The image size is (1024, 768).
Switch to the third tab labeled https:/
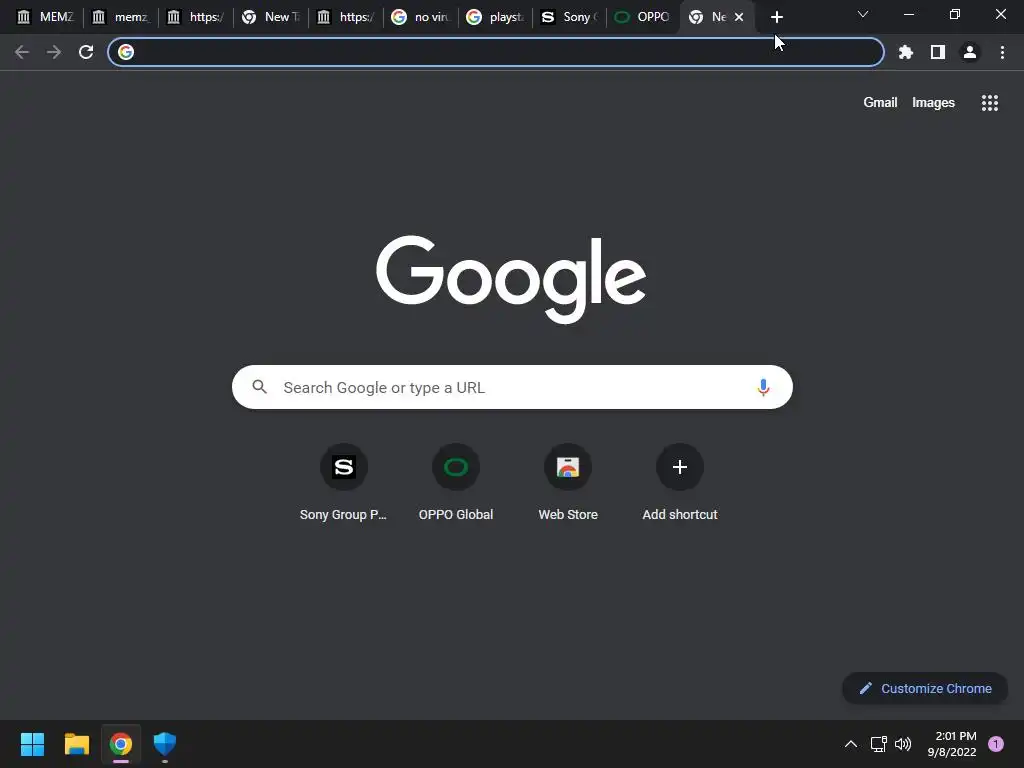click(196, 17)
